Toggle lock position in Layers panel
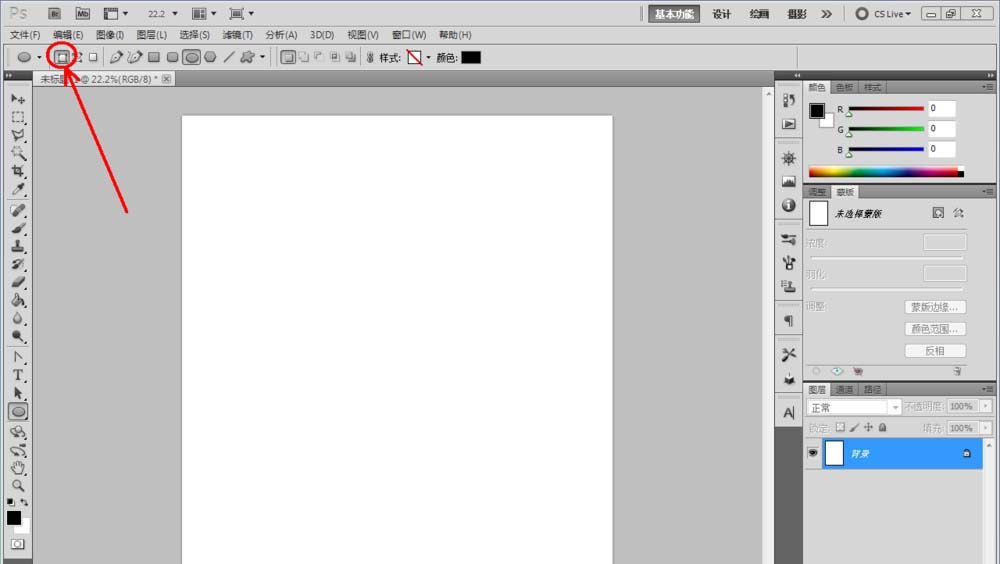Viewport: 1000px width, 564px height. [x=868, y=427]
